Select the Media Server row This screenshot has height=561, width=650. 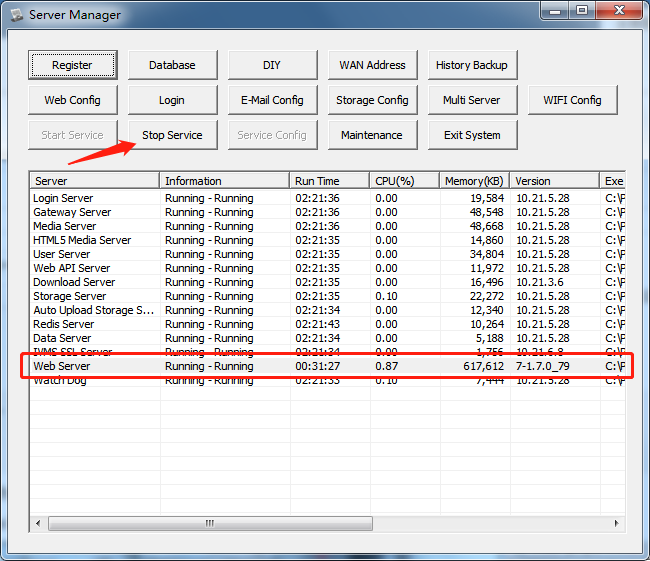coord(327,226)
